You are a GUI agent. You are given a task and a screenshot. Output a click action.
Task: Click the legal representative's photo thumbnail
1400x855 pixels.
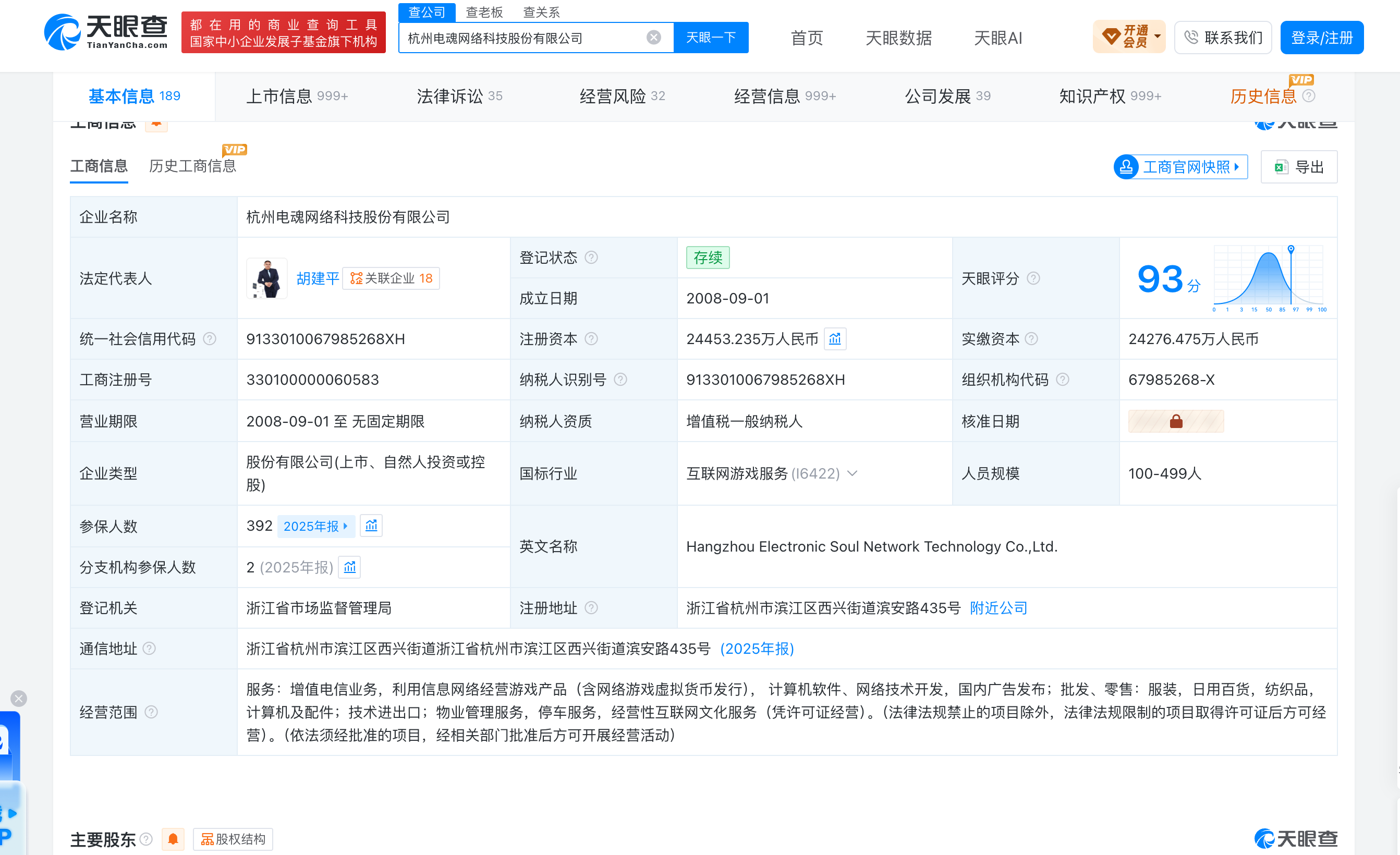point(267,278)
